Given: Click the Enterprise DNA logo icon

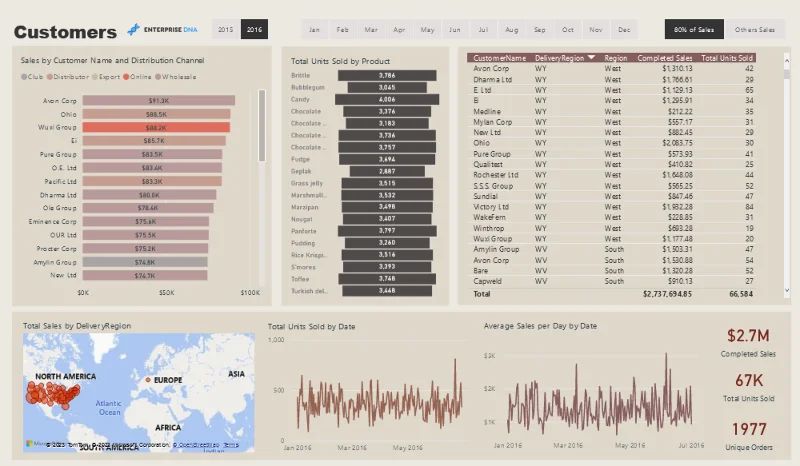Looking at the screenshot, I should (x=134, y=30).
